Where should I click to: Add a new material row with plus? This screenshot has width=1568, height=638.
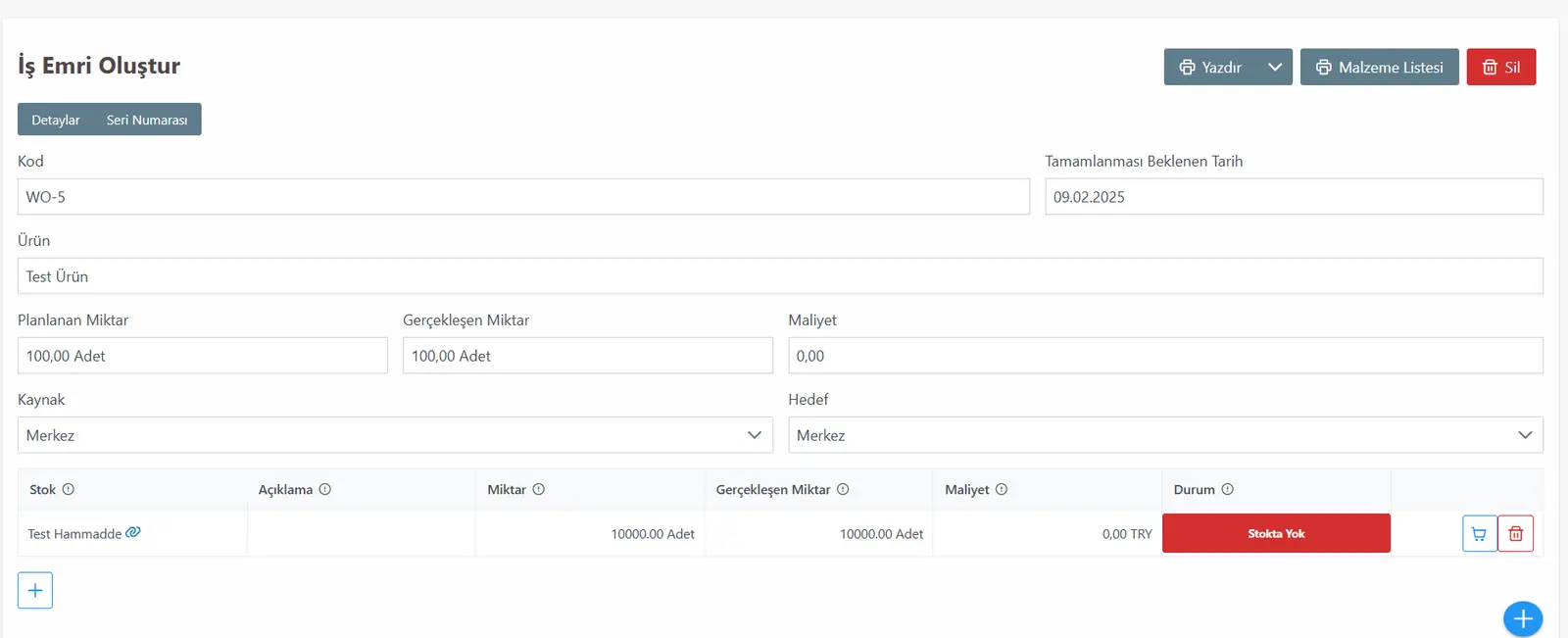point(35,590)
